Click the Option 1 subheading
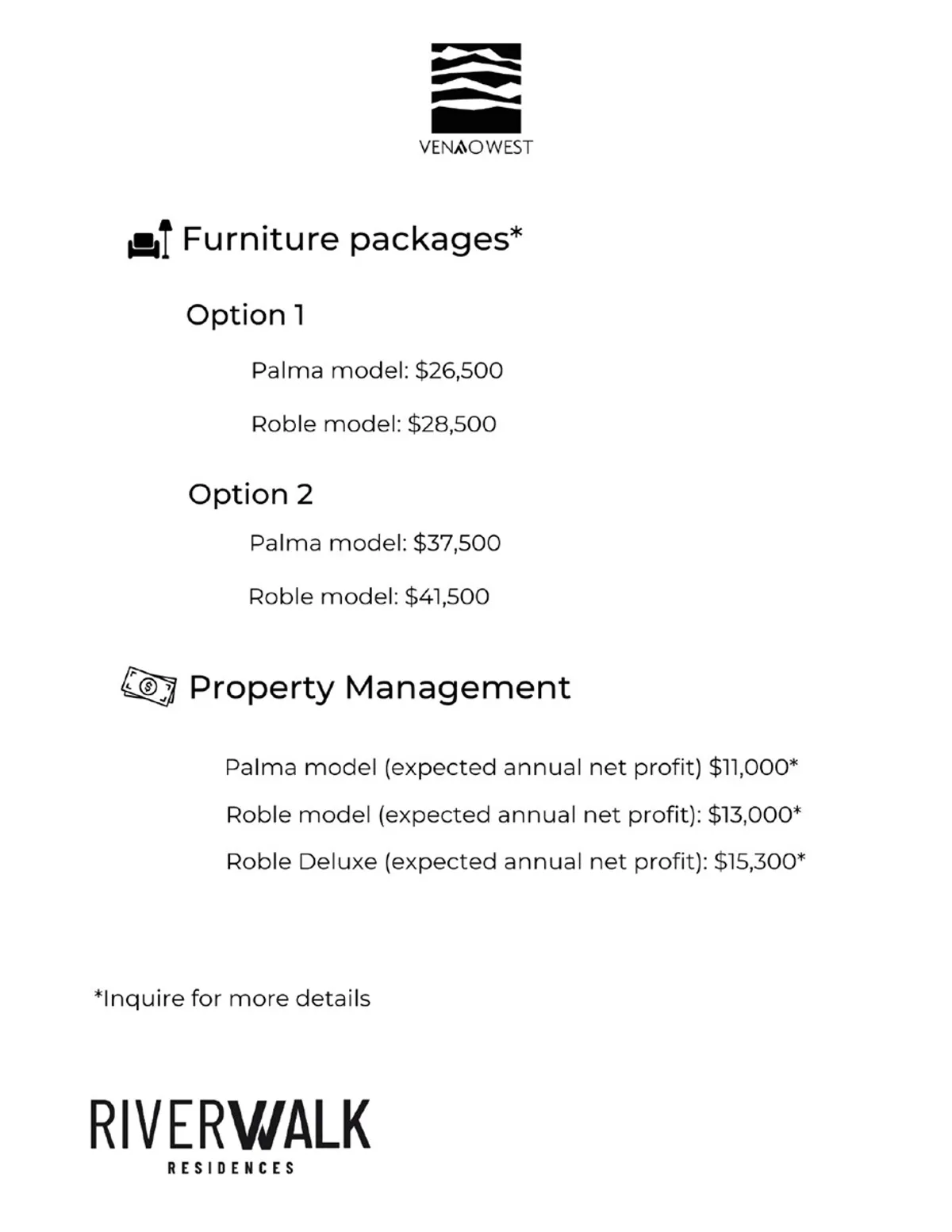This screenshot has height=1232, width=952. (x=245, y=315)
